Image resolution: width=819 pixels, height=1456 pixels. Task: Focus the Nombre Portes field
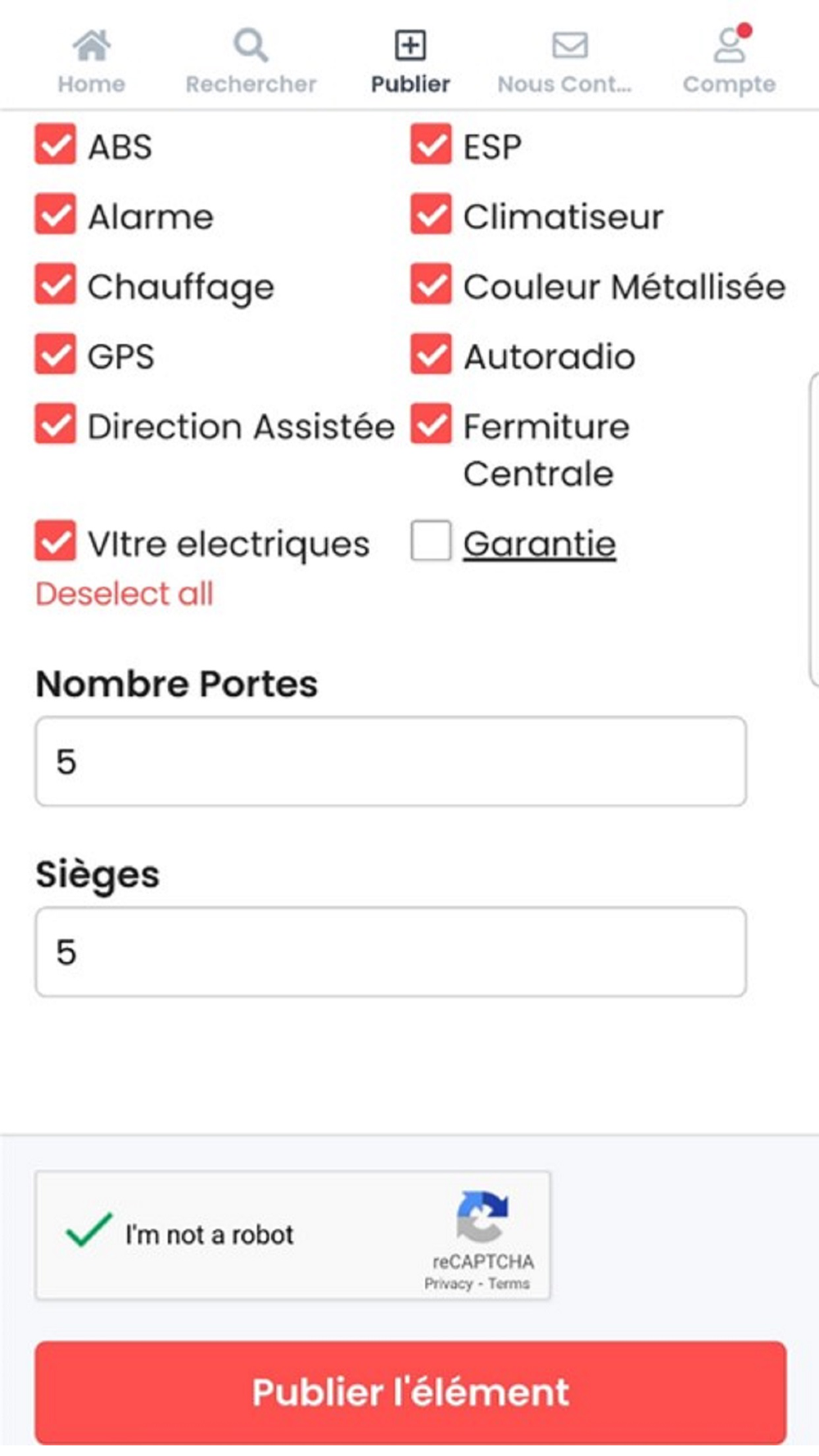pos(391,762)
